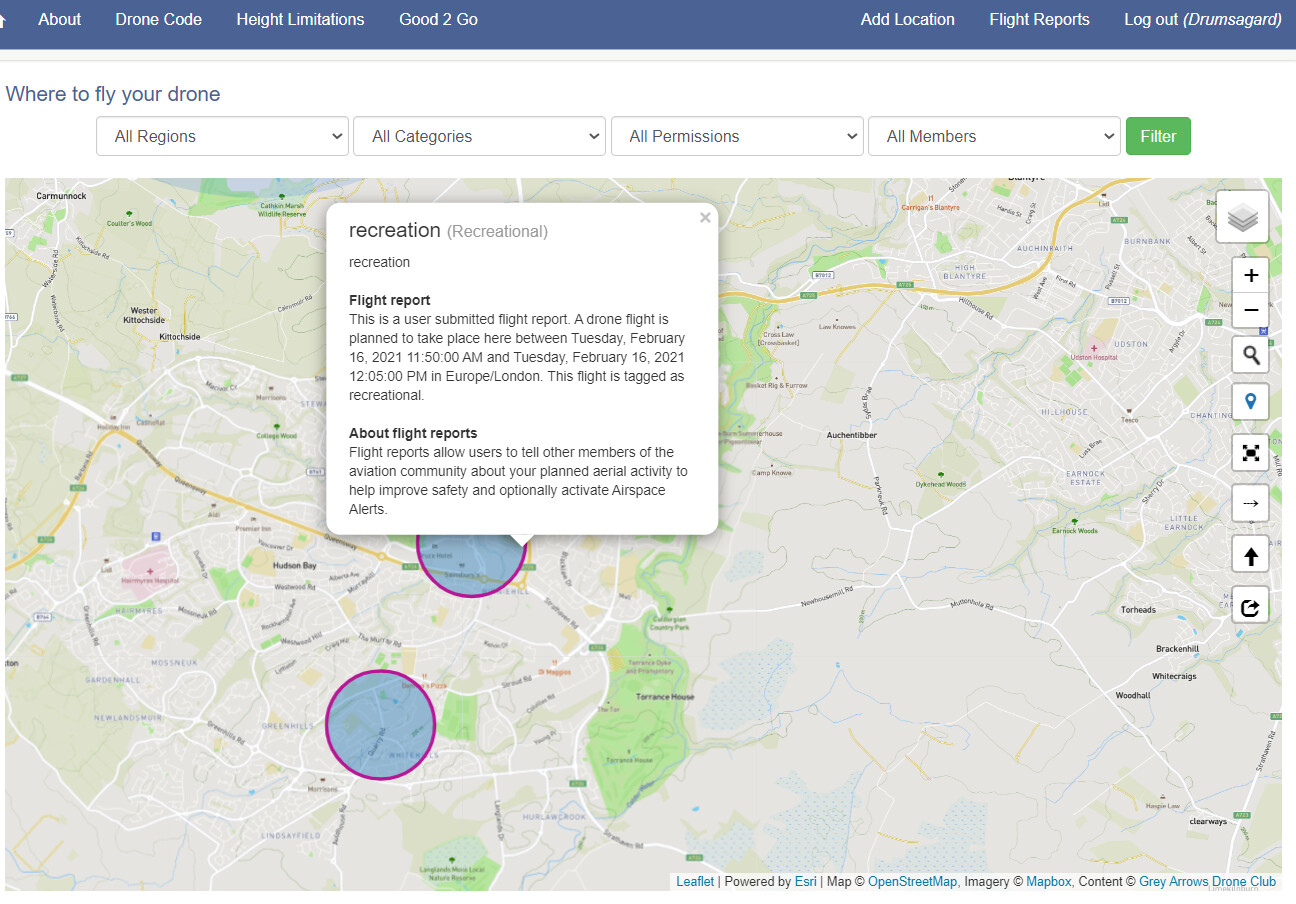
Task: Click the Dykehead Woods map label
Action: [941, 484]
